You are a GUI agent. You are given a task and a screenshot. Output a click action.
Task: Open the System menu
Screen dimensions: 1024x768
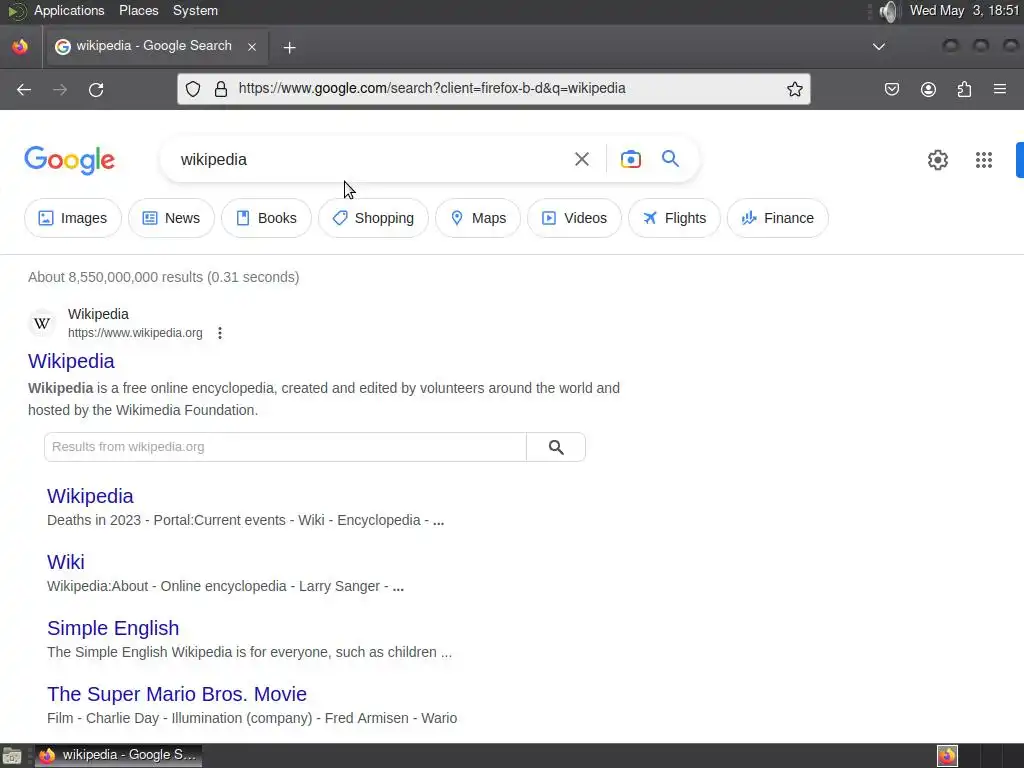(x=195, y=11)
